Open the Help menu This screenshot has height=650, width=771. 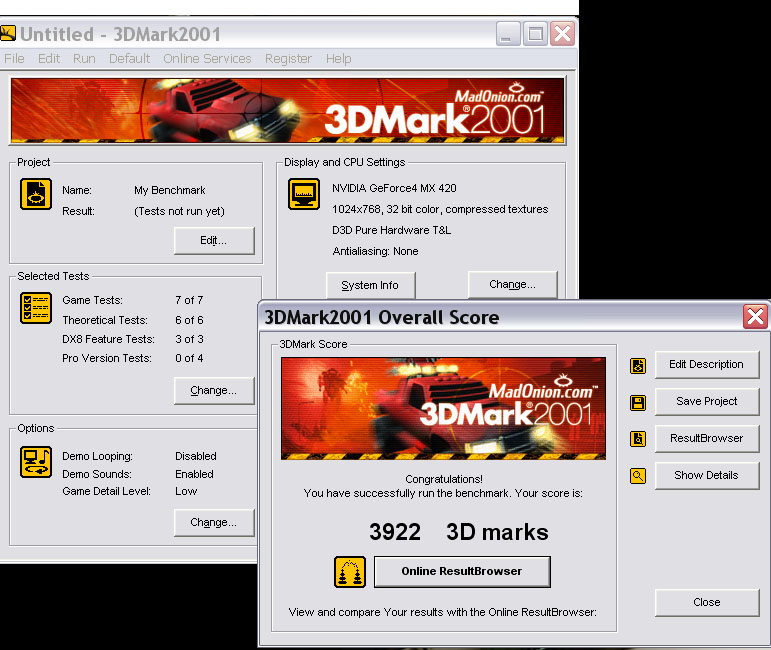[x=338, y=59]
